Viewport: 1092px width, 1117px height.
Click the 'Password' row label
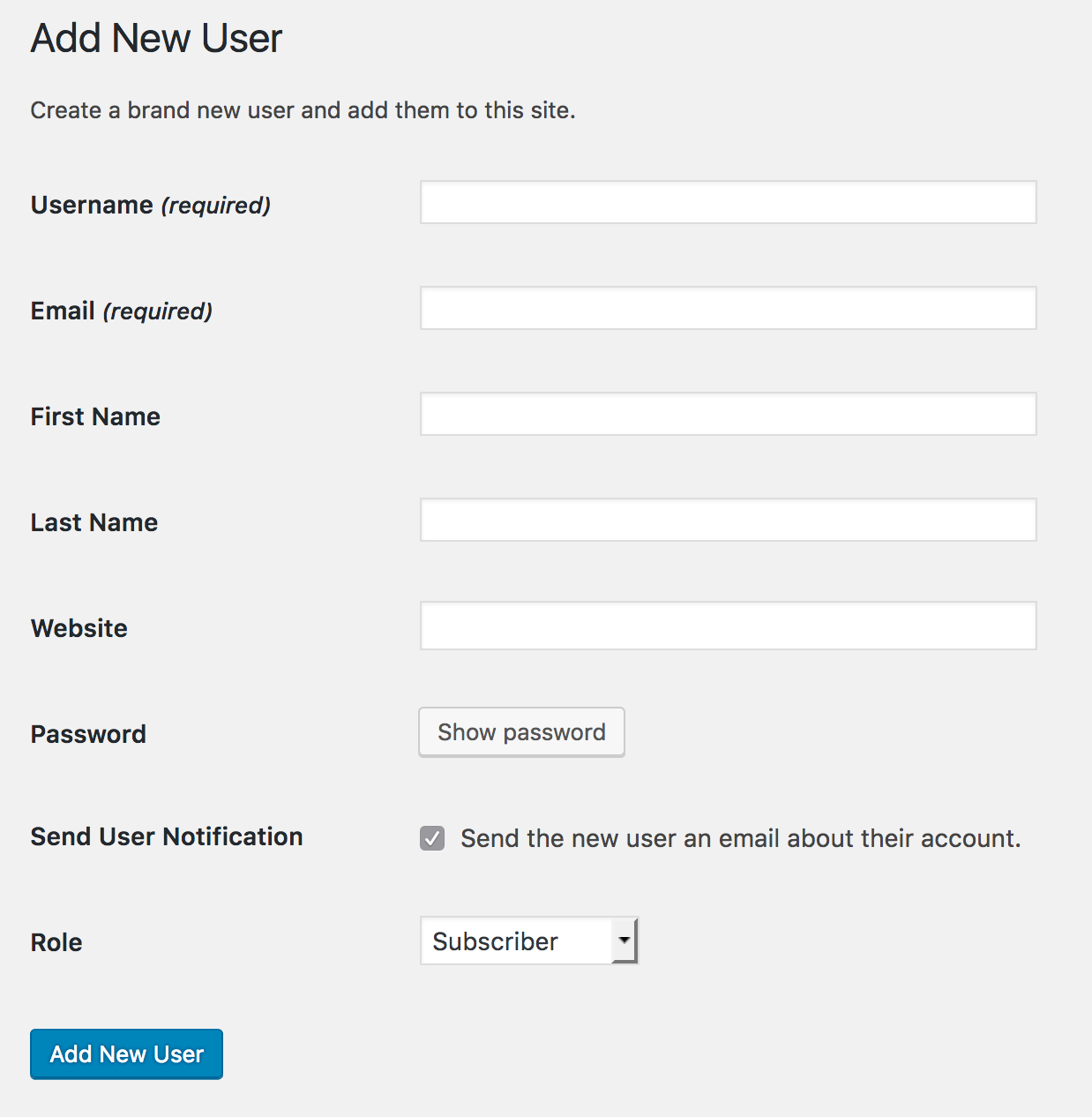(x=88, y=734)
